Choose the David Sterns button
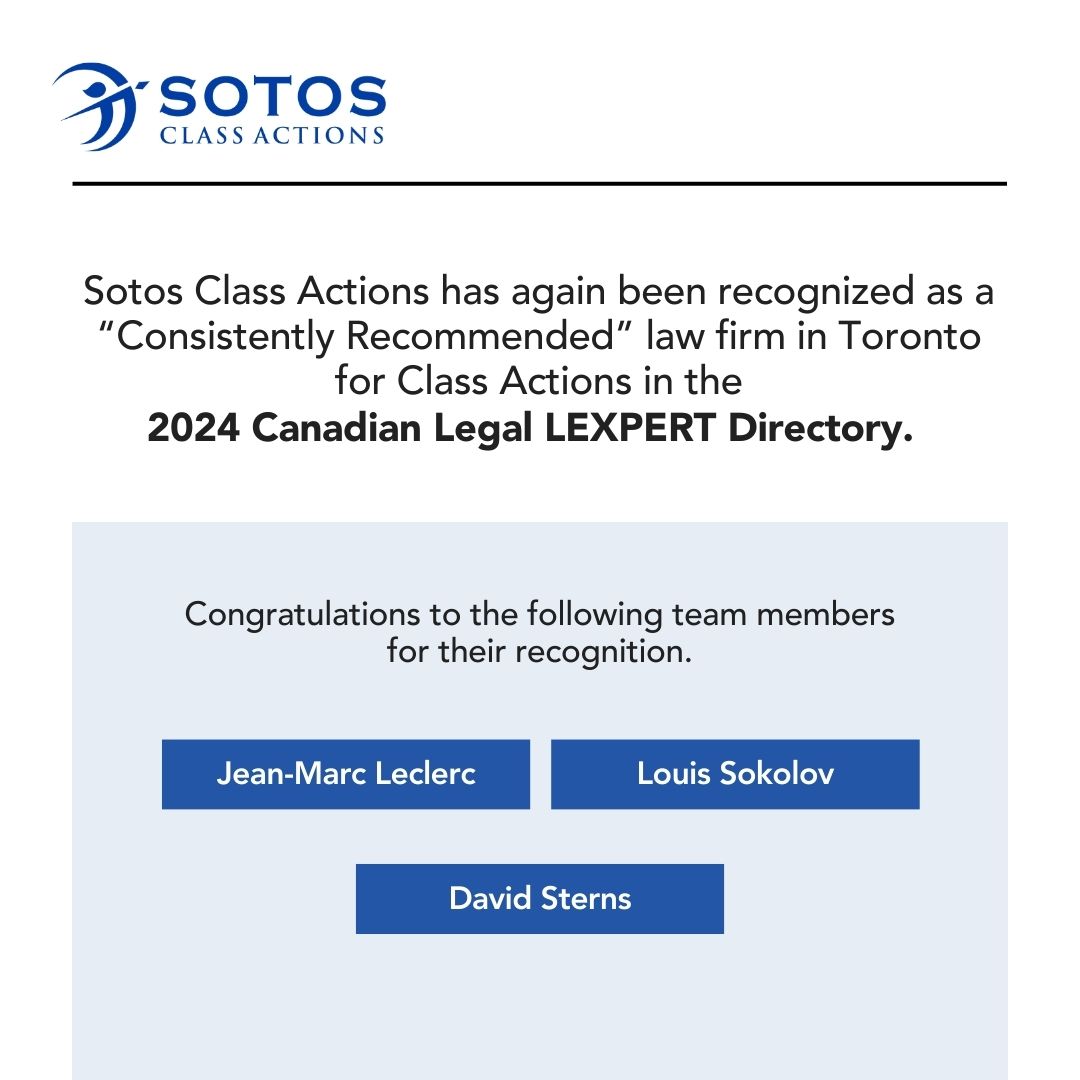This screenshot has height=1080, width=1080. point(539,899)
